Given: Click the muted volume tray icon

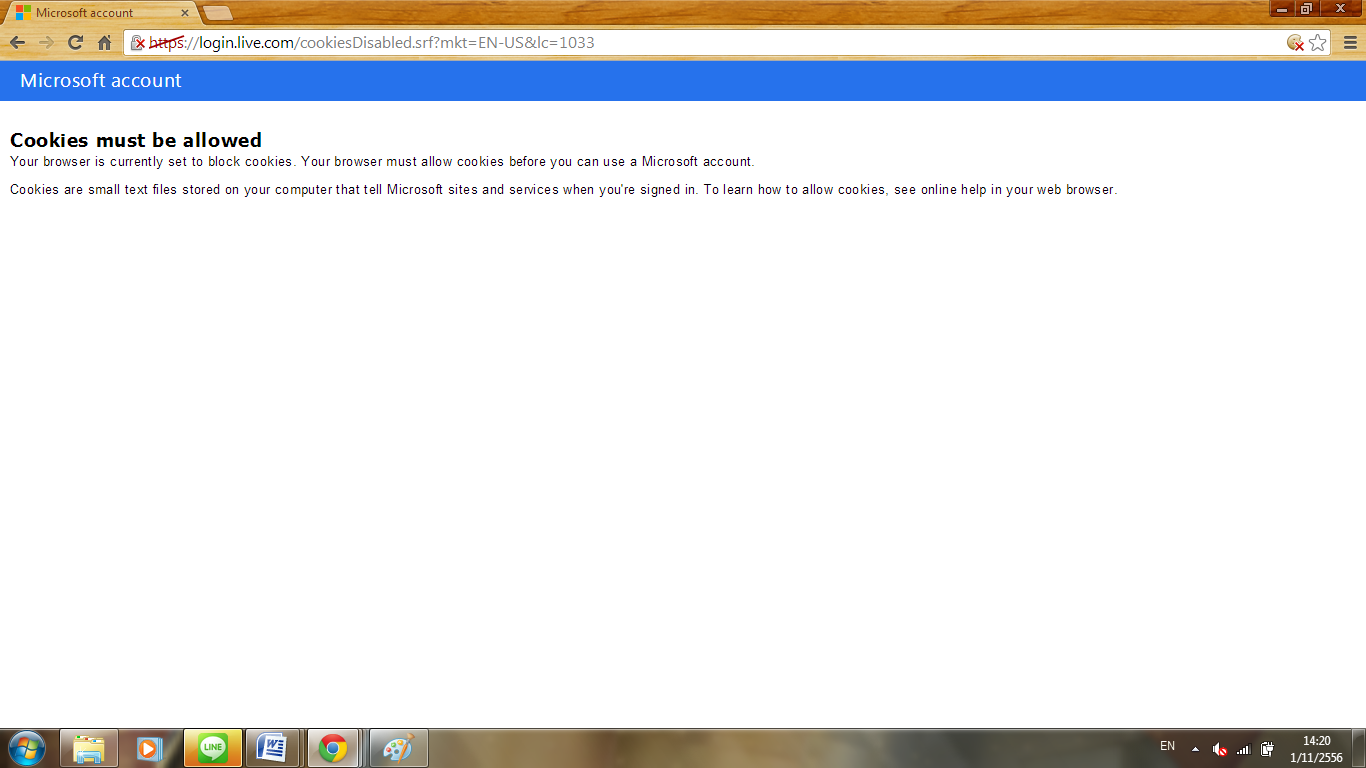Looking at the screenshot, I should [1220, 749].
